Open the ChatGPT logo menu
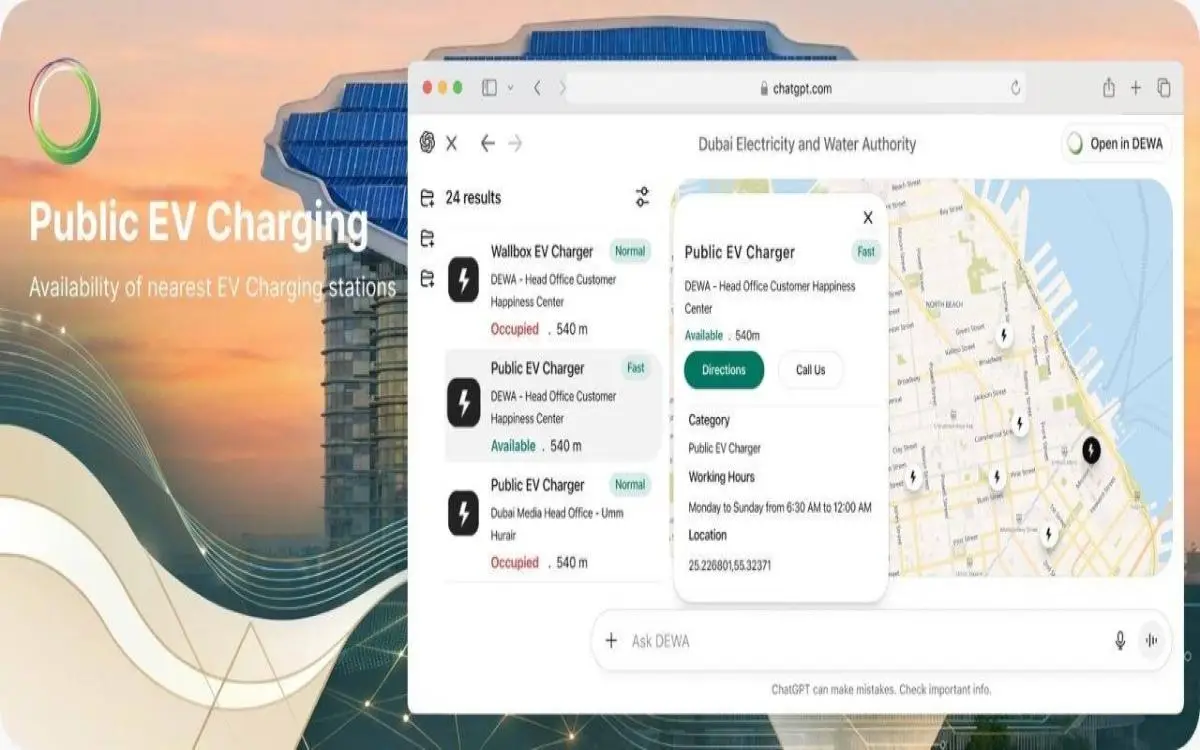This screenshot has width=1200, height=750. pyautogui.click(x=429, y=143)
